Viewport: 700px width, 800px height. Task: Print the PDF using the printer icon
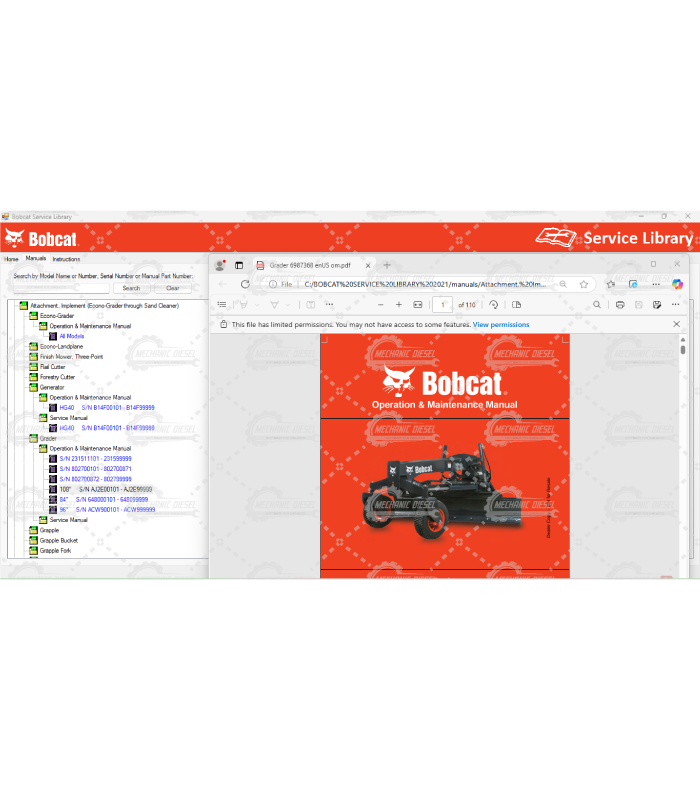click(x=620, y=305)
